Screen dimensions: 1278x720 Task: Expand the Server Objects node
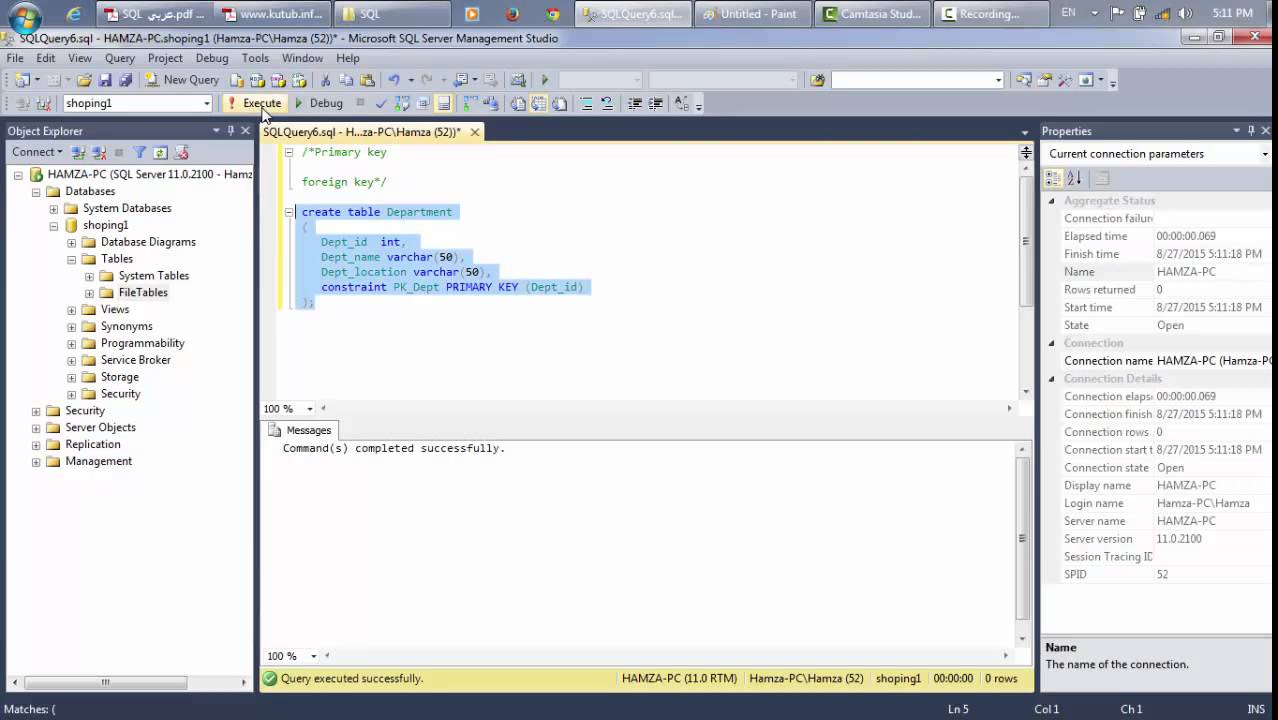click(37, 428)
